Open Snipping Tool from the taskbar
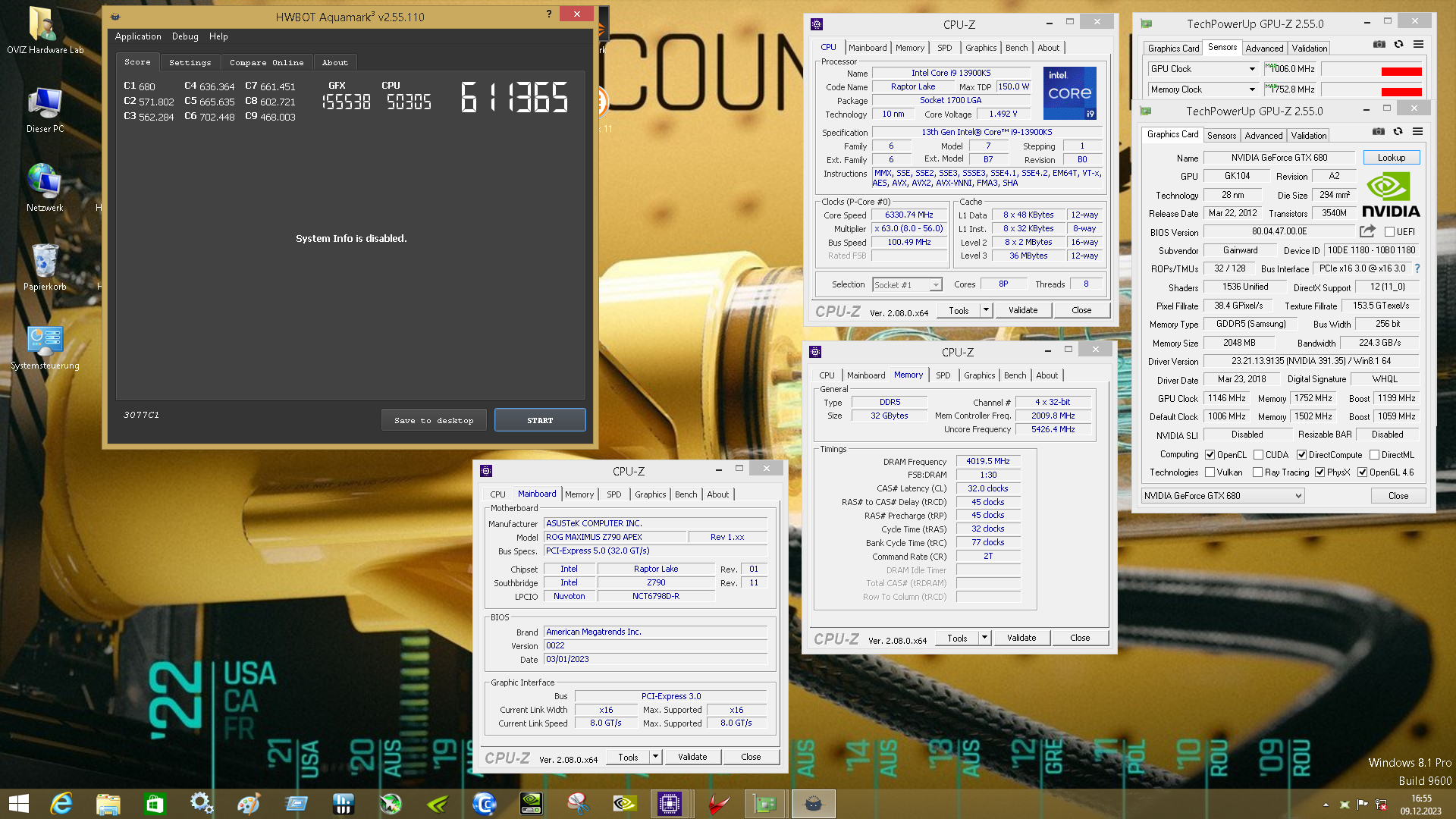The width and height of the screenshot is (1456, 819). click(x=578, y=804)
